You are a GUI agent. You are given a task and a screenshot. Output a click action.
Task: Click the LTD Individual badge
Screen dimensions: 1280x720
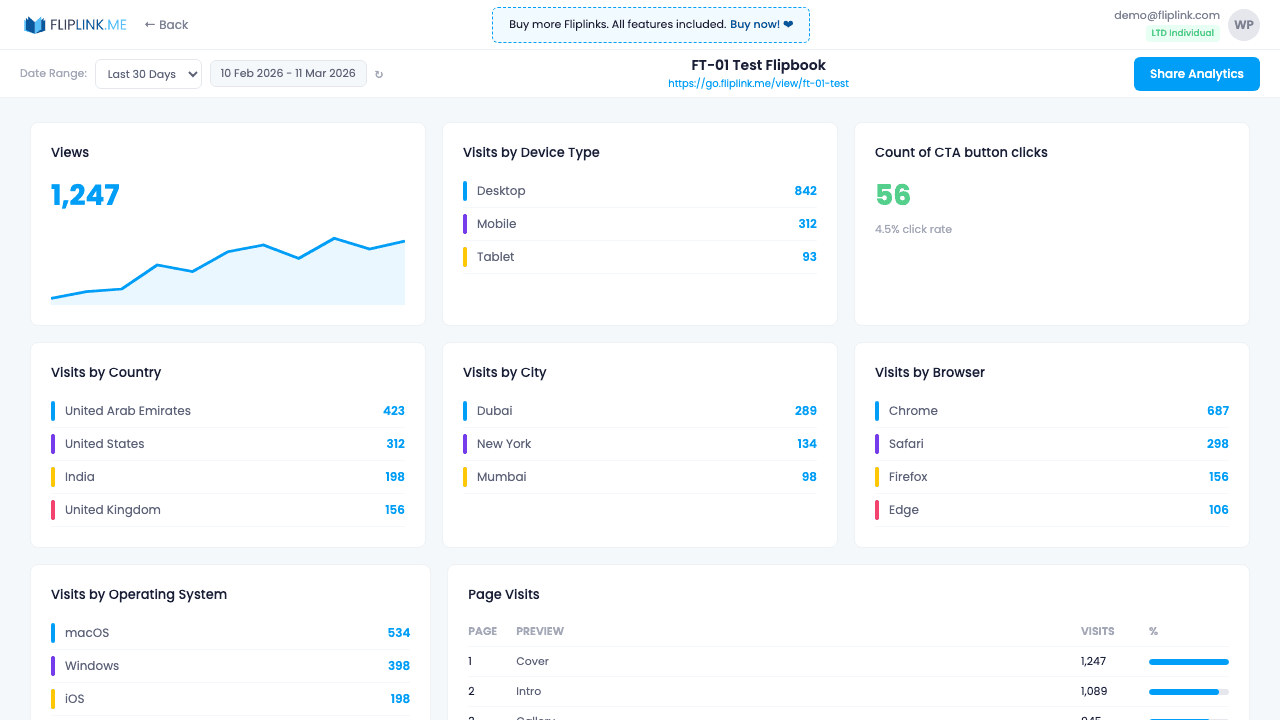[x=1183, y=32]
